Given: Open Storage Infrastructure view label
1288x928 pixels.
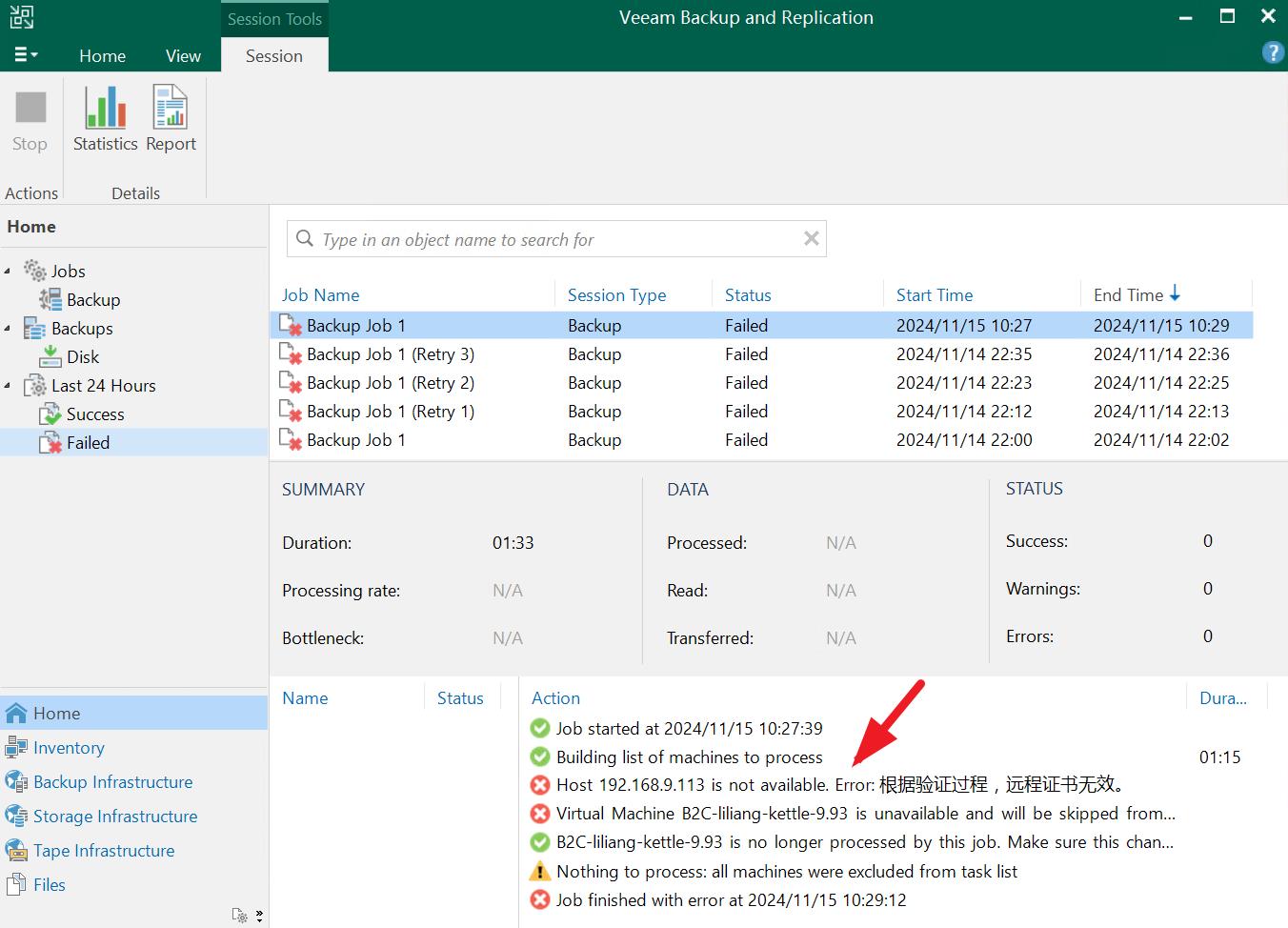Looking at the screenshot, I should [115, 816].
